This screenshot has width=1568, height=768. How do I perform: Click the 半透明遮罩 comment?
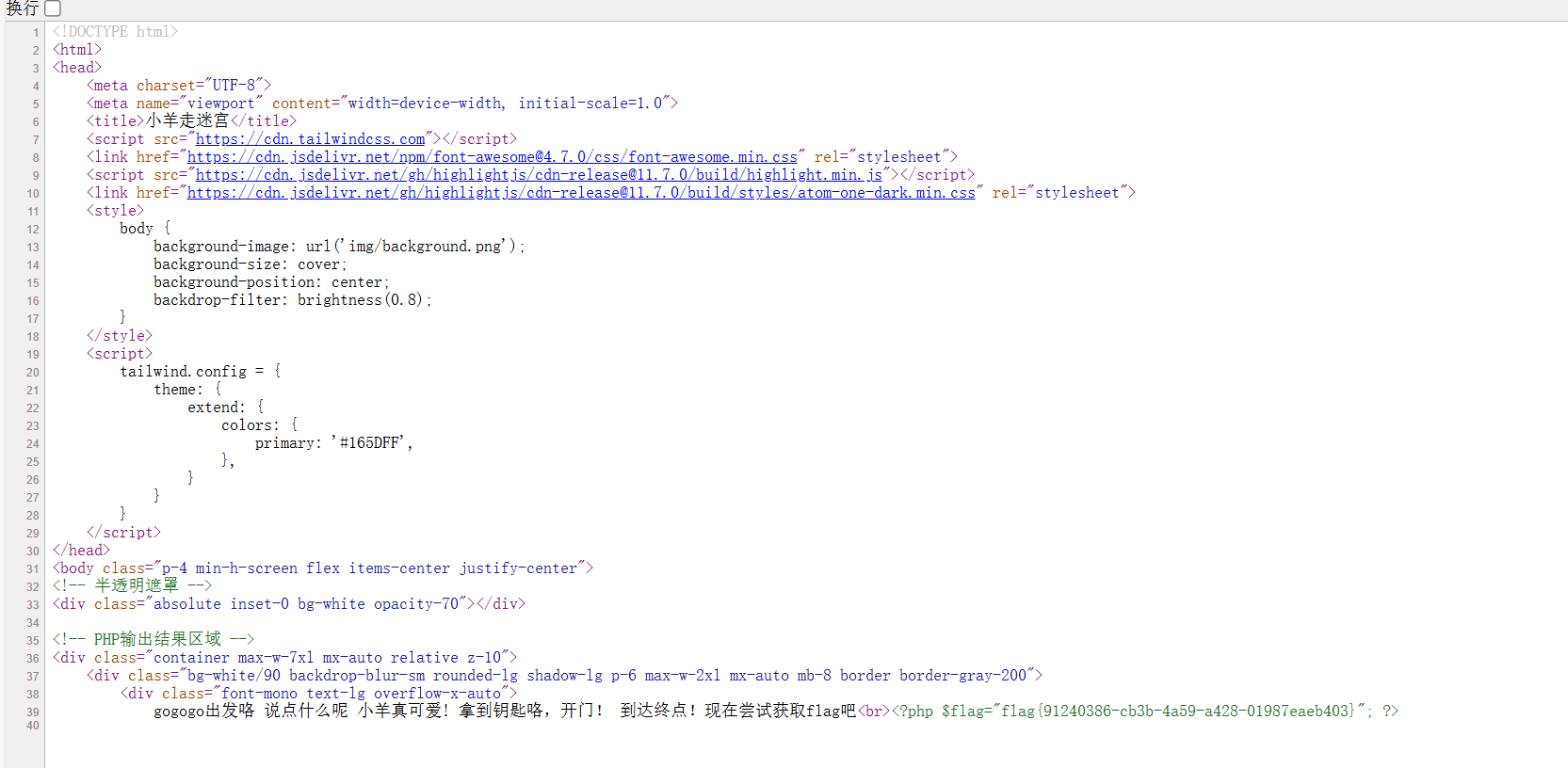132,586
